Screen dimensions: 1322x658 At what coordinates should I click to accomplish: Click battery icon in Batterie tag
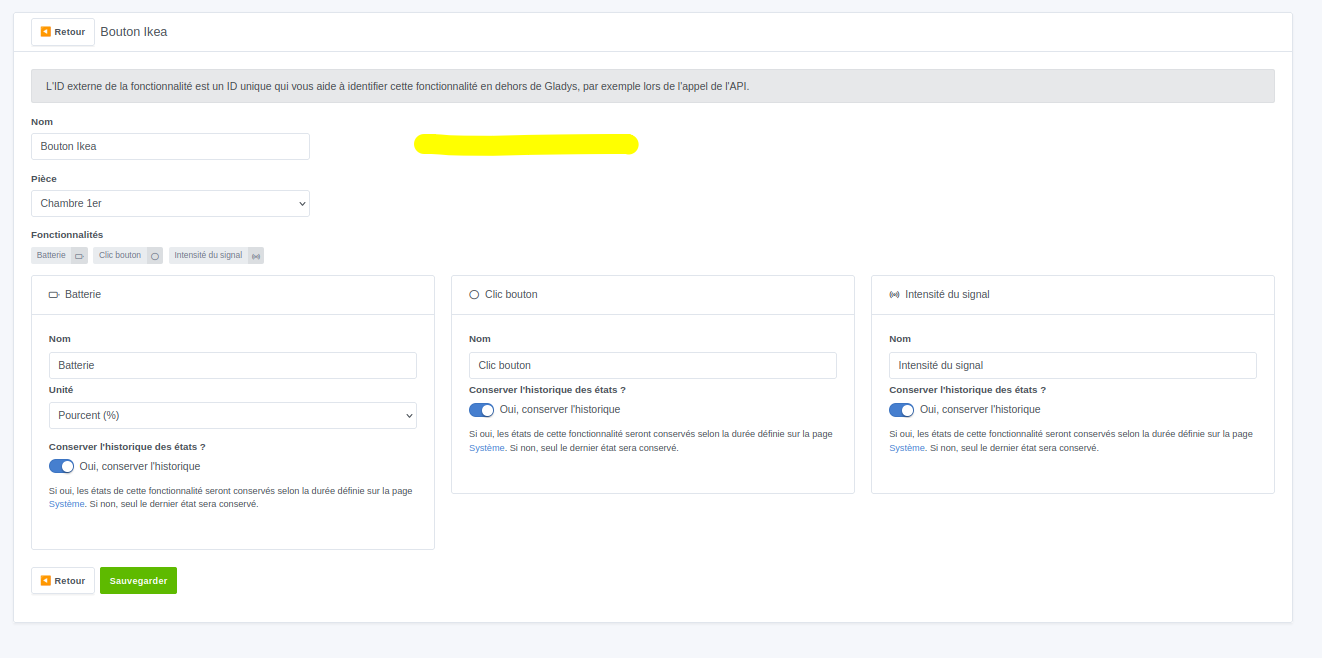(79, 256)
